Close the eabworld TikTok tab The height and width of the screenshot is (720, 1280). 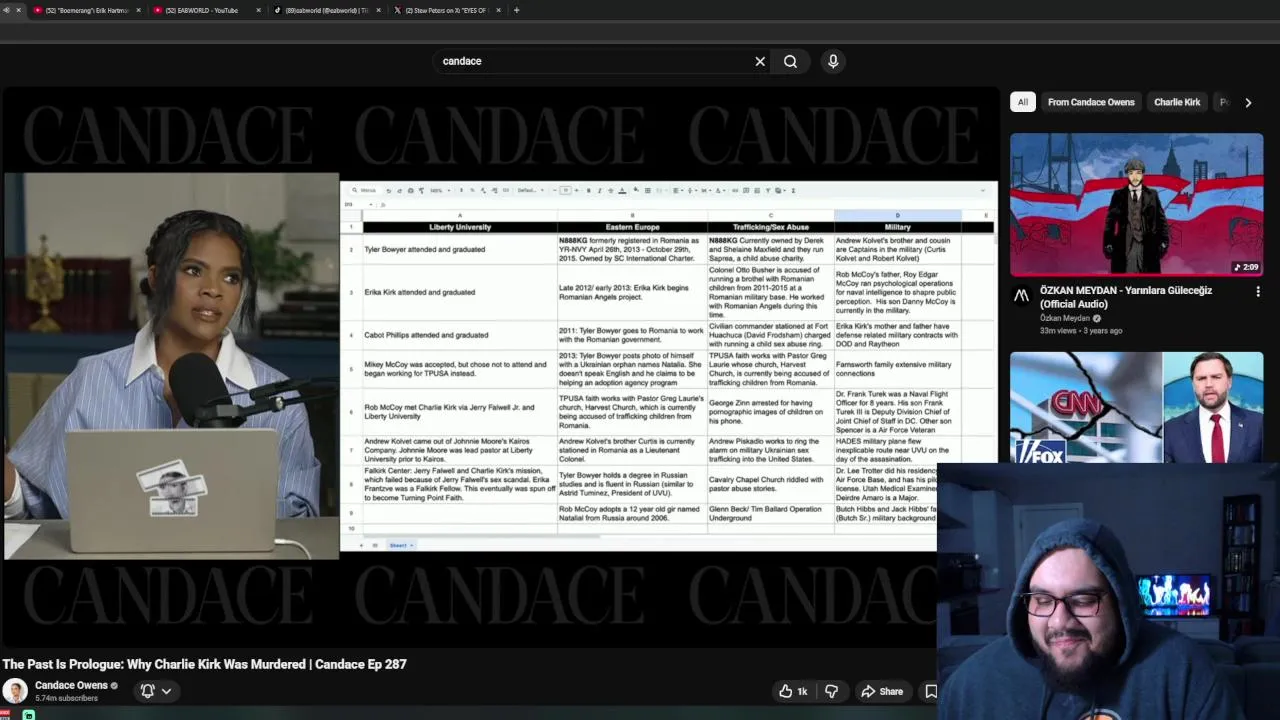click(x=378, y=10)
